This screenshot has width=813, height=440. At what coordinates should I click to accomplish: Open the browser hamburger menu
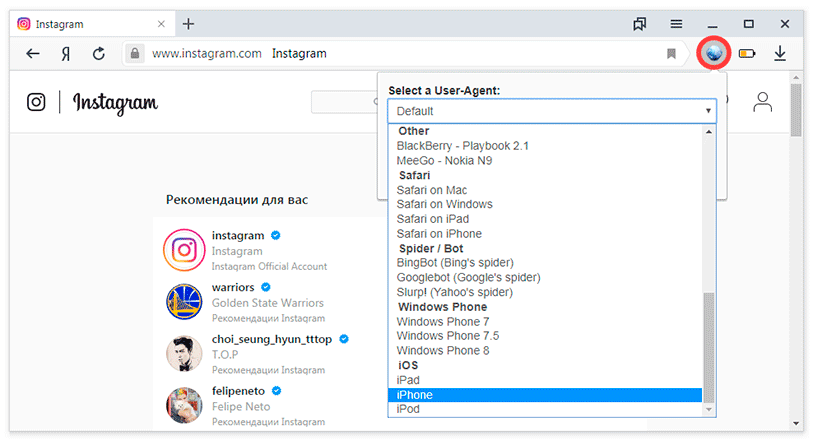click(677, 24)
